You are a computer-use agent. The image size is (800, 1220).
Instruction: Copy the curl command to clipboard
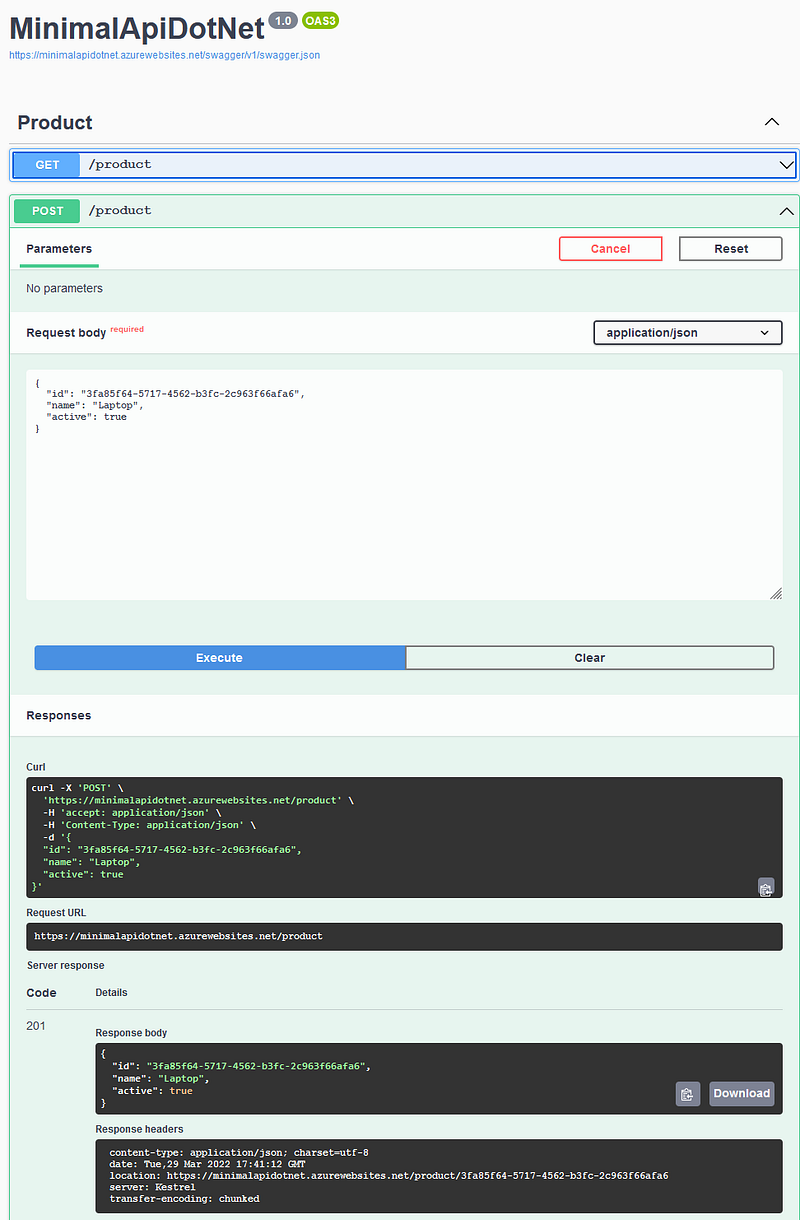766,887
